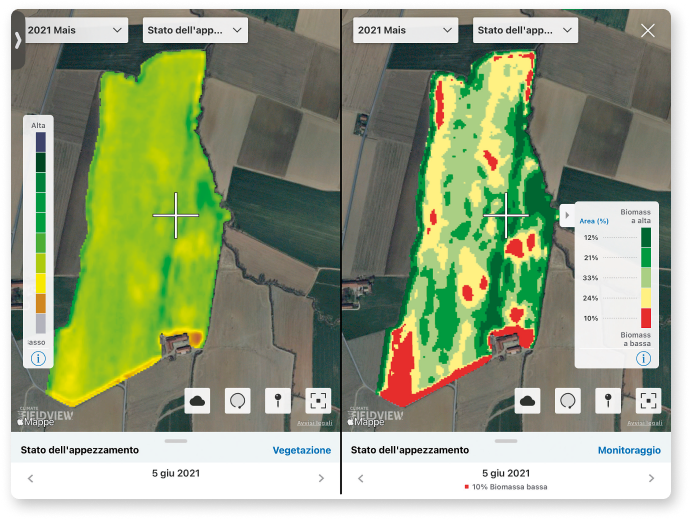The width and height of the screenshot is (690, 520).
Task: Select the lasso tool on the left map
Action: click(238, 401)
